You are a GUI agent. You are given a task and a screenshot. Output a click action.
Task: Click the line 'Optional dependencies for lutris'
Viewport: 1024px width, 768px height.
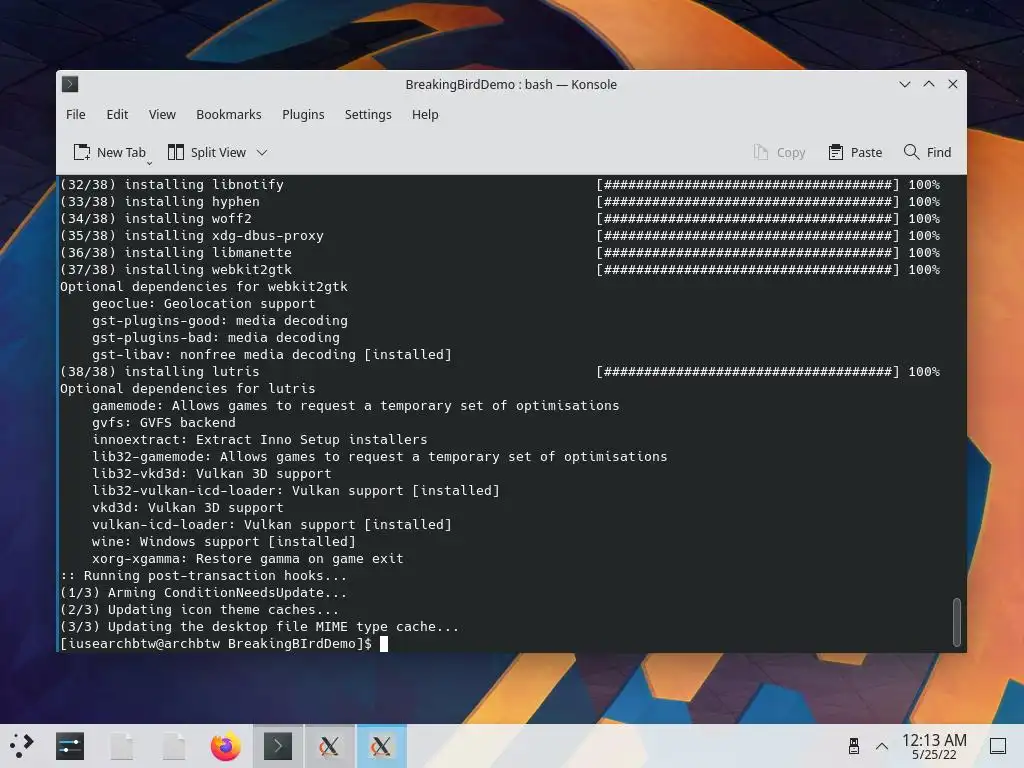pos(187,389)
